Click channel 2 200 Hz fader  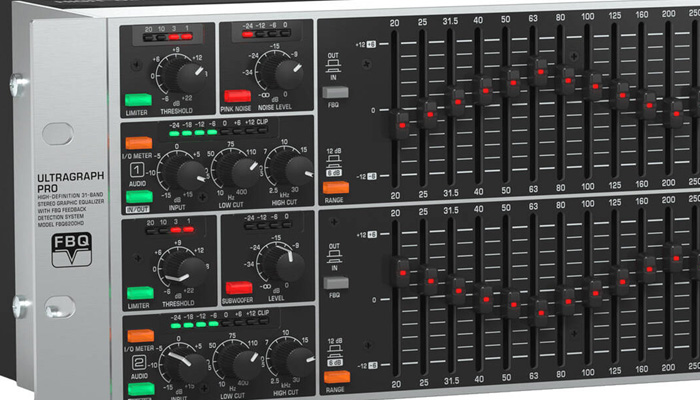[x=676, y=258]
